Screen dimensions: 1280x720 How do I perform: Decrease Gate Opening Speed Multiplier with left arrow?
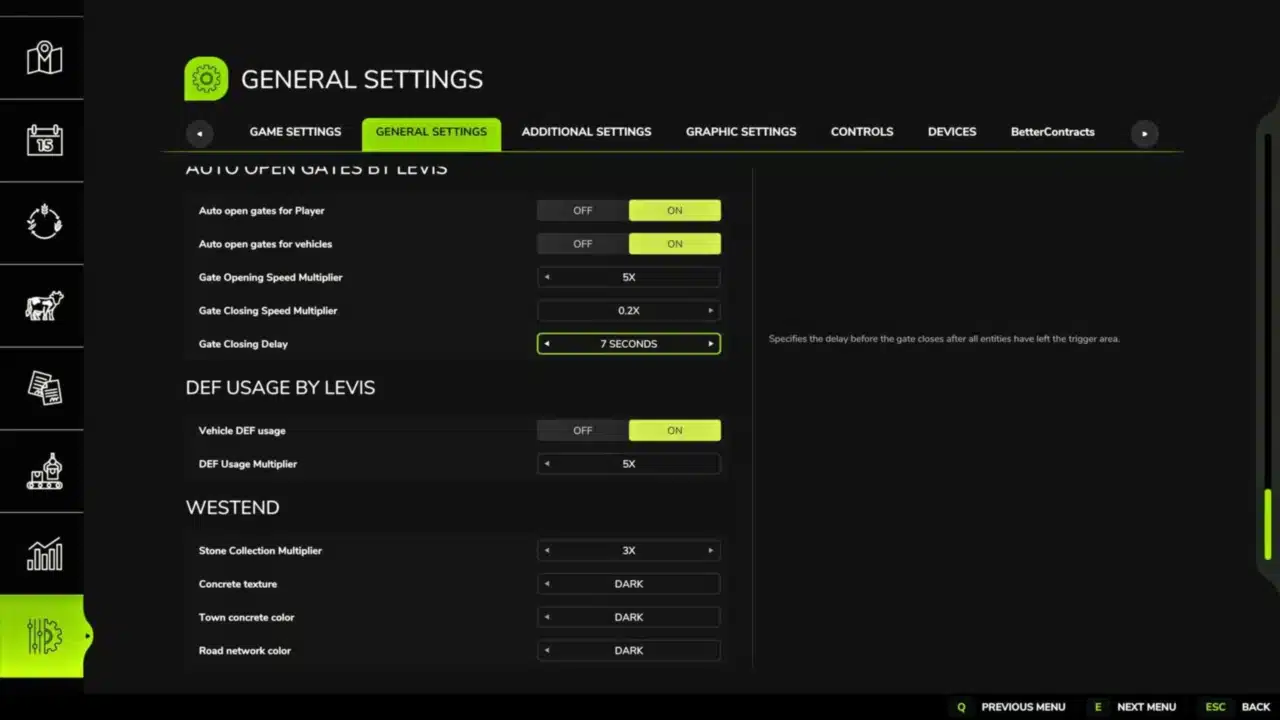click(x=547, y=278)
